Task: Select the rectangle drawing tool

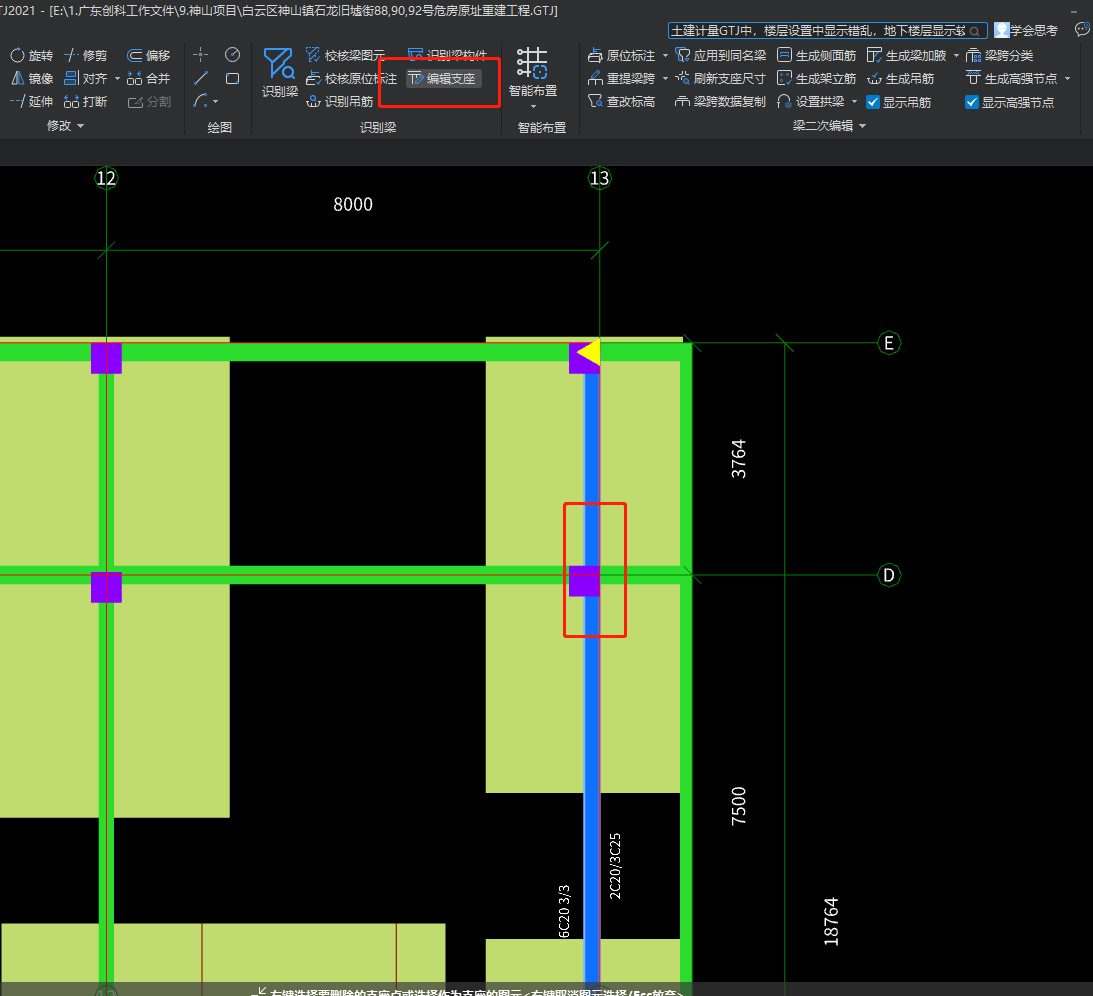Action: click(x=233, y=78)
